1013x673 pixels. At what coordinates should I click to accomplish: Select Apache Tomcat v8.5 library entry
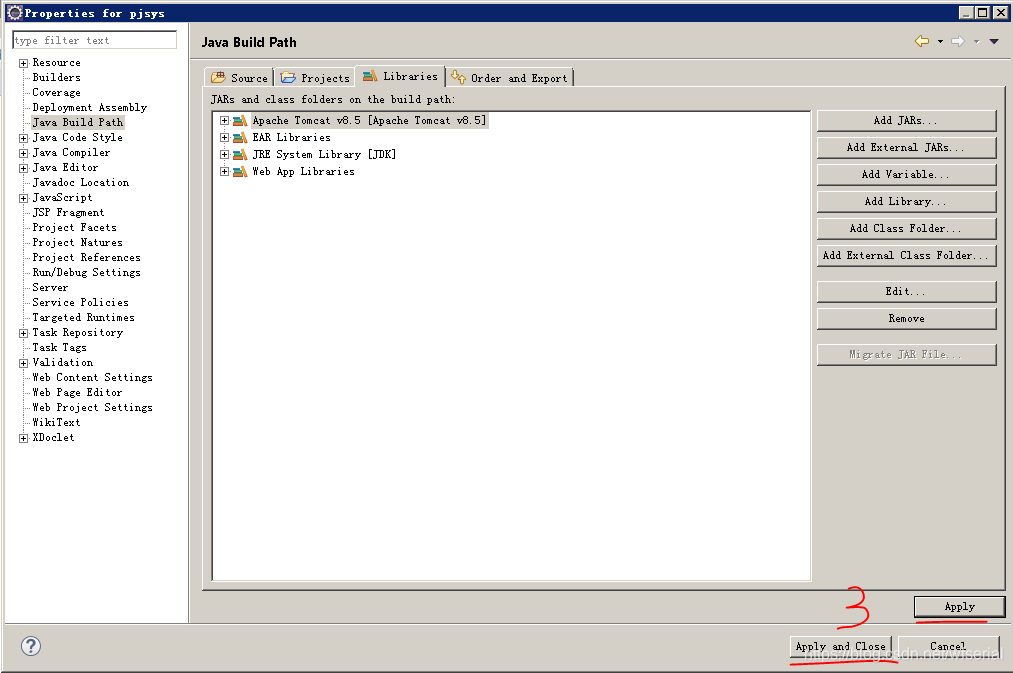click(369, 121)
